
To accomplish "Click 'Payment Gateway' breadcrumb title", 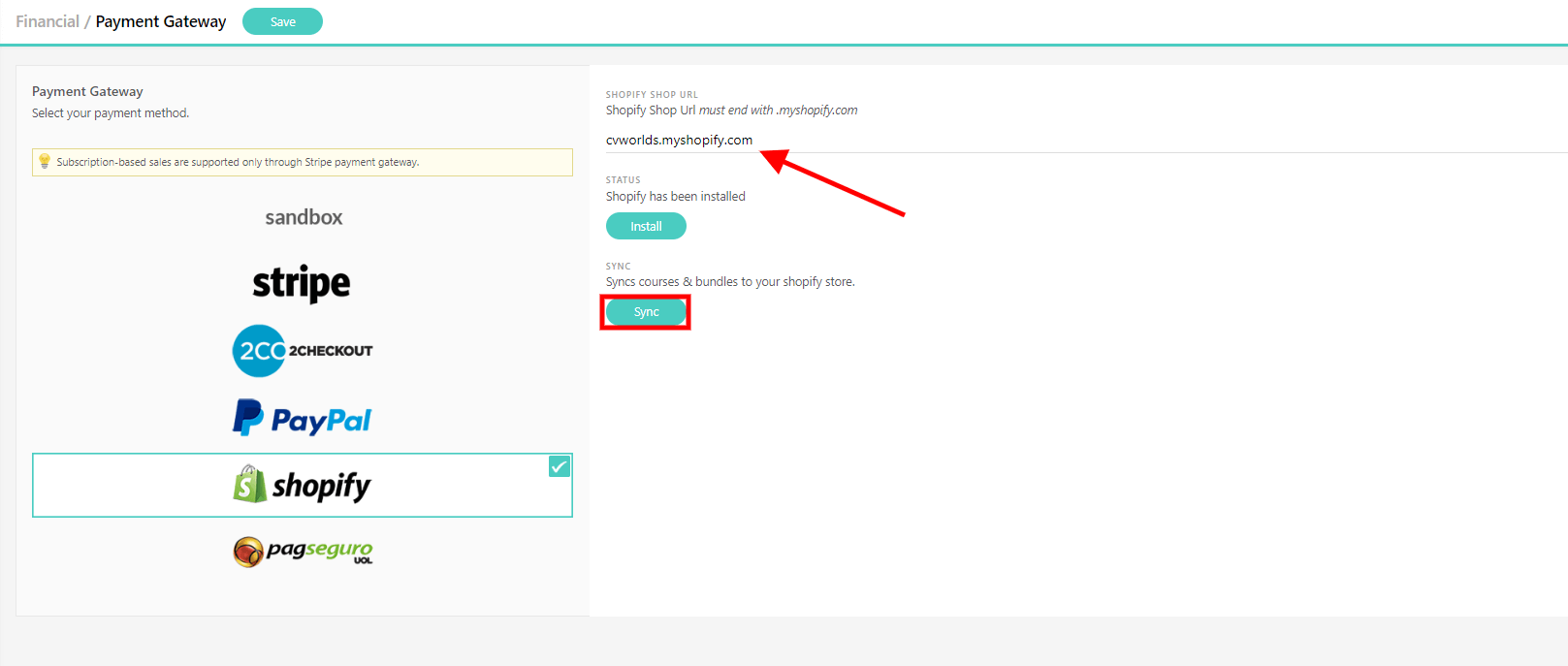I will 161,21.
